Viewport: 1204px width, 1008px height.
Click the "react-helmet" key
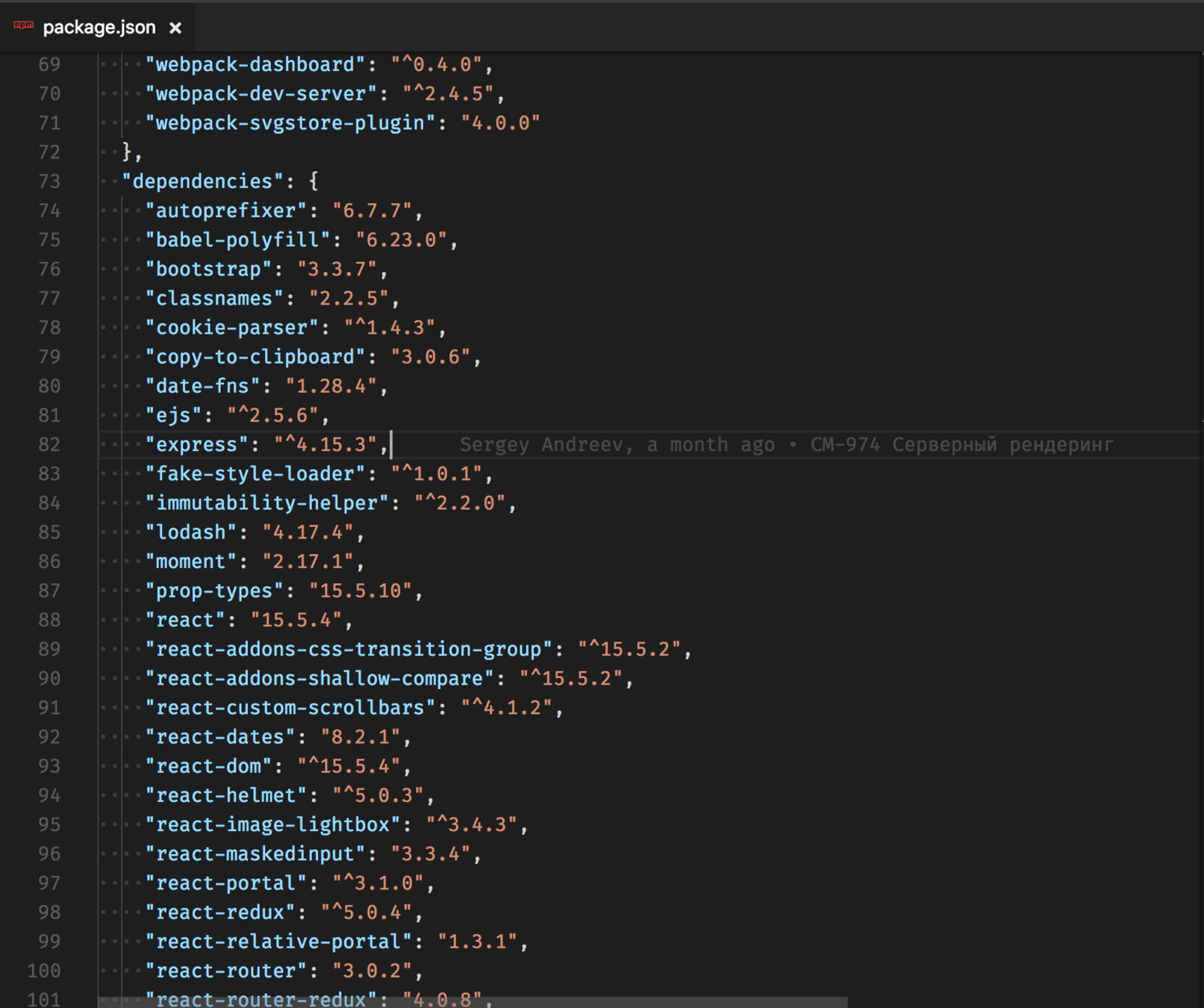226,795
